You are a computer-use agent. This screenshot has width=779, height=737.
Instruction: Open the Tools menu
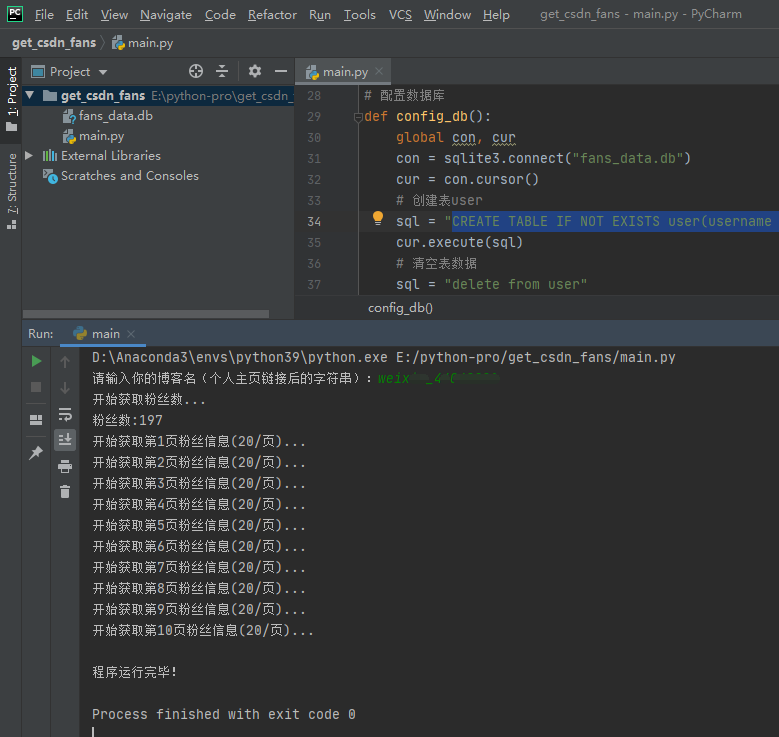360,15
